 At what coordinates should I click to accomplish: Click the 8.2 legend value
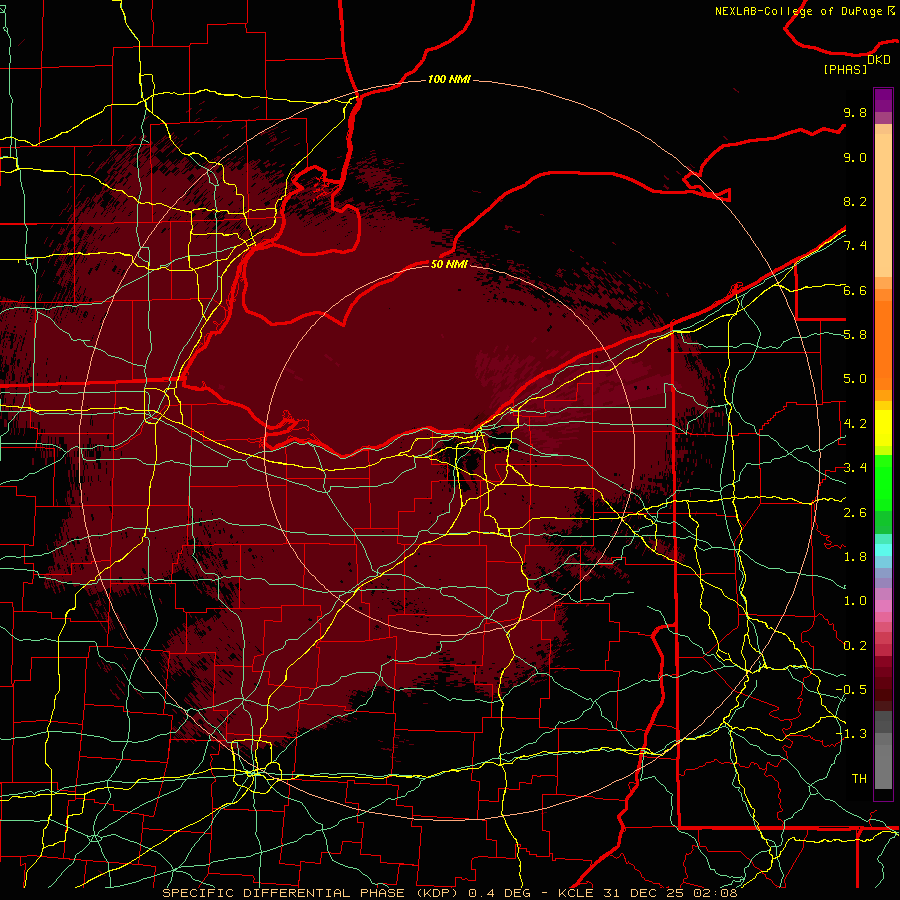click(855, 201)
